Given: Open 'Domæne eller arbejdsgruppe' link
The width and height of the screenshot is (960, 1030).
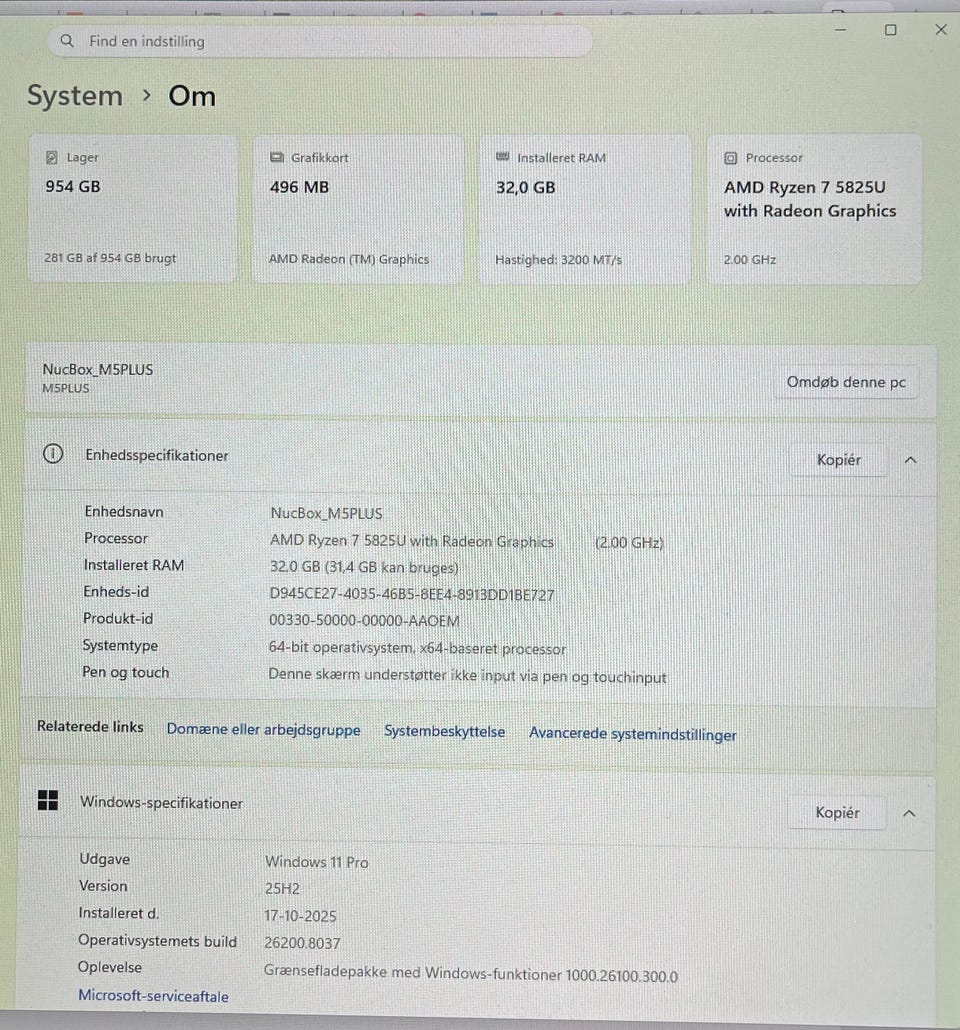Looking at the screenshot, I should (263, 730).
